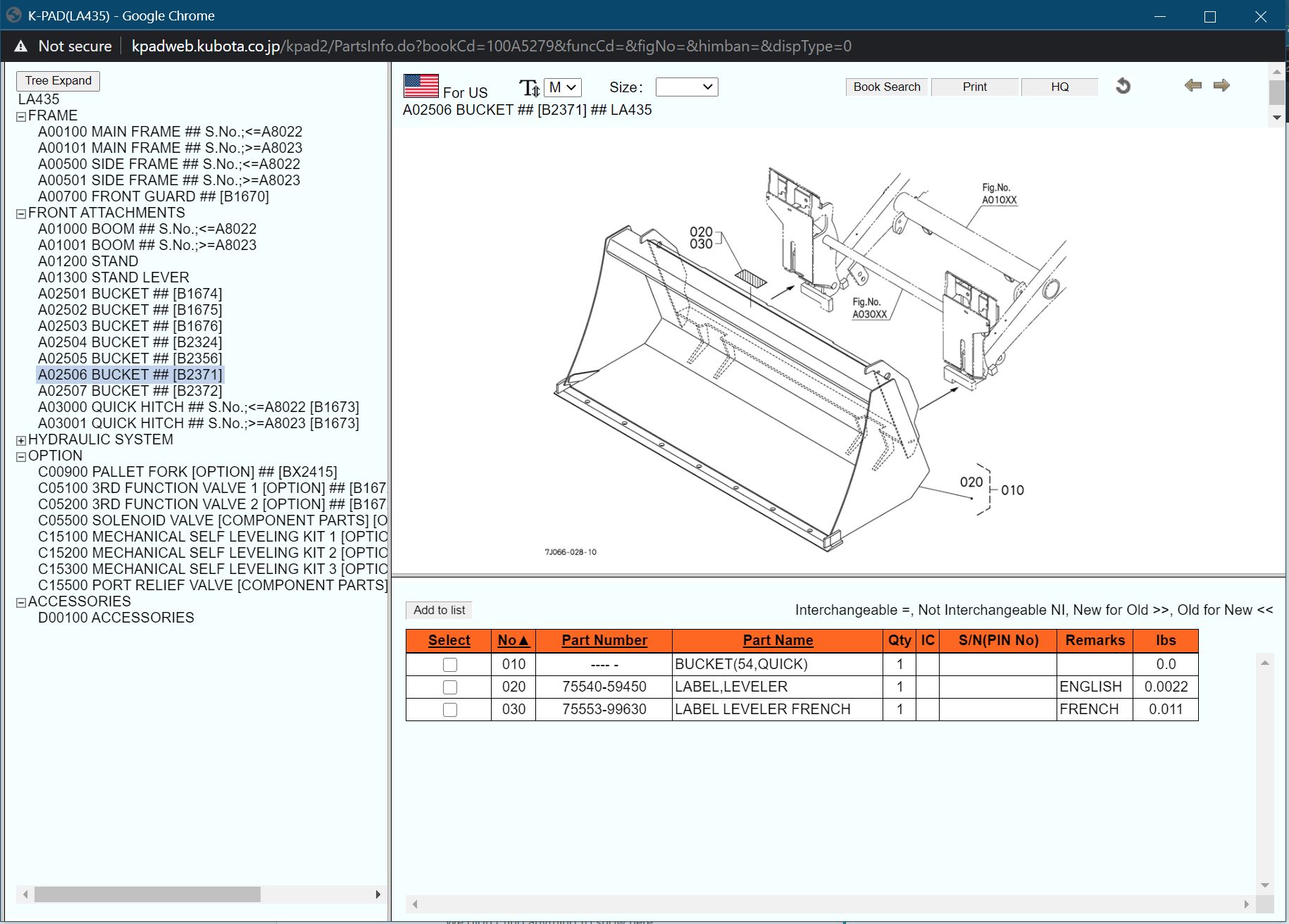Tick checkbox for LABEL,LEVELER row

click(449, 687)
